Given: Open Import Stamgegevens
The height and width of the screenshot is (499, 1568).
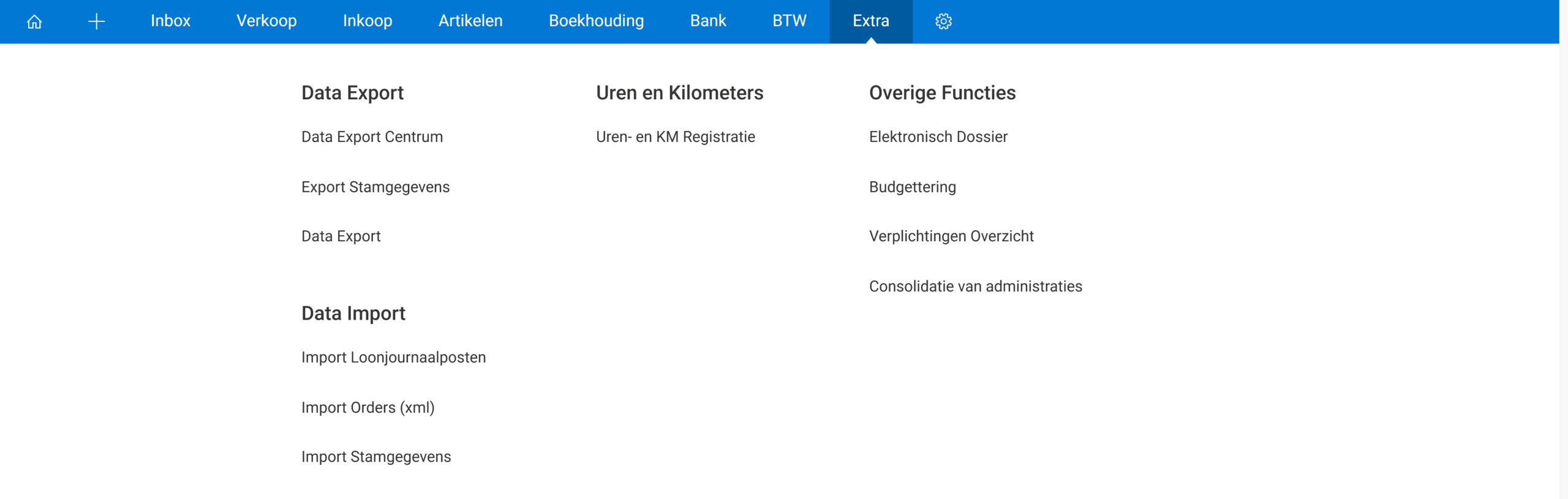Looking at the screenshot, I should 376,457.
